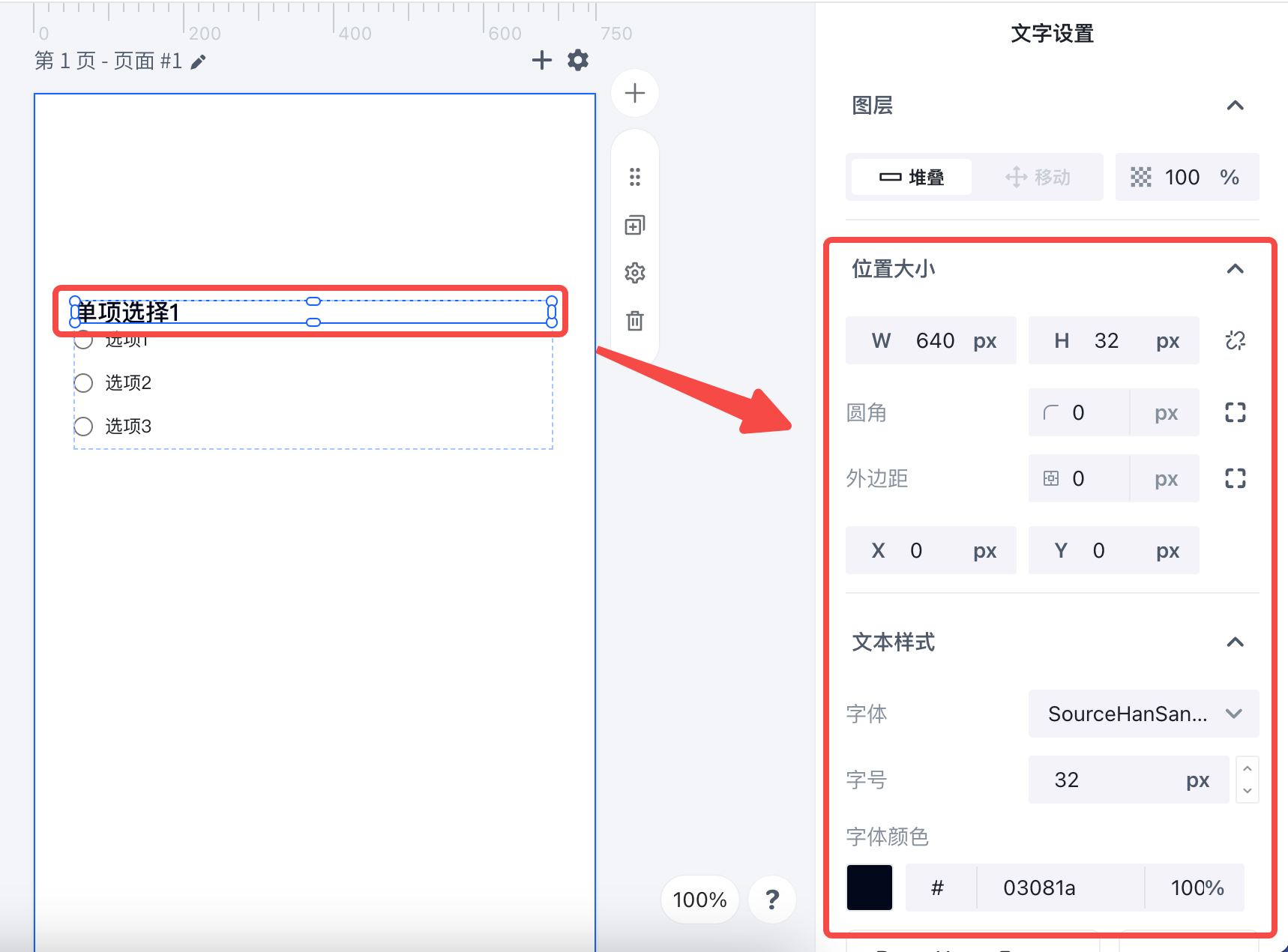Increase font size with up stepper
The height and width of the screenshot is (952, 1288).
[1248, 769]
